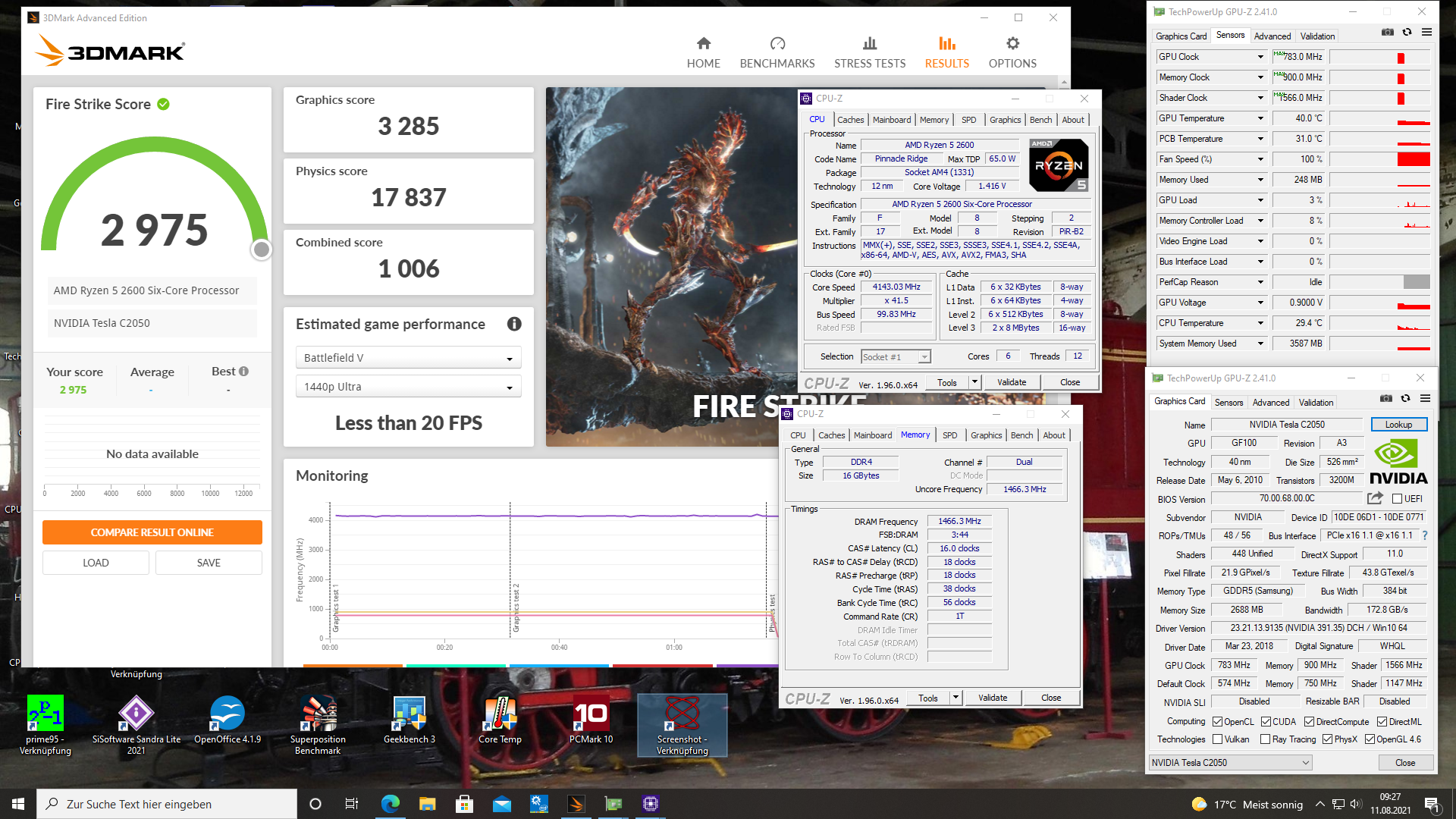Click the BIOS export share icon in GPU-Z

point(1375,498)
